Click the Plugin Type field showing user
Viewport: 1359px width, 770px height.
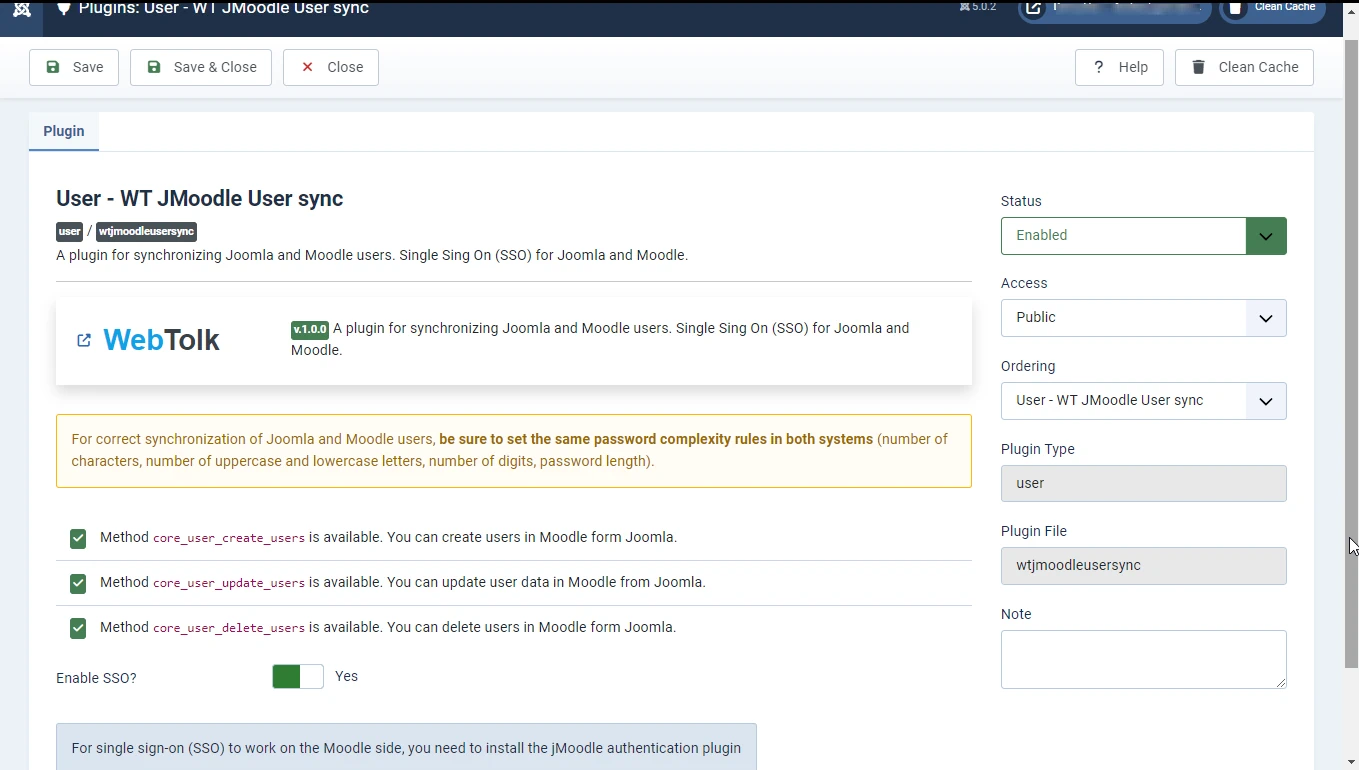point(1143,483)
